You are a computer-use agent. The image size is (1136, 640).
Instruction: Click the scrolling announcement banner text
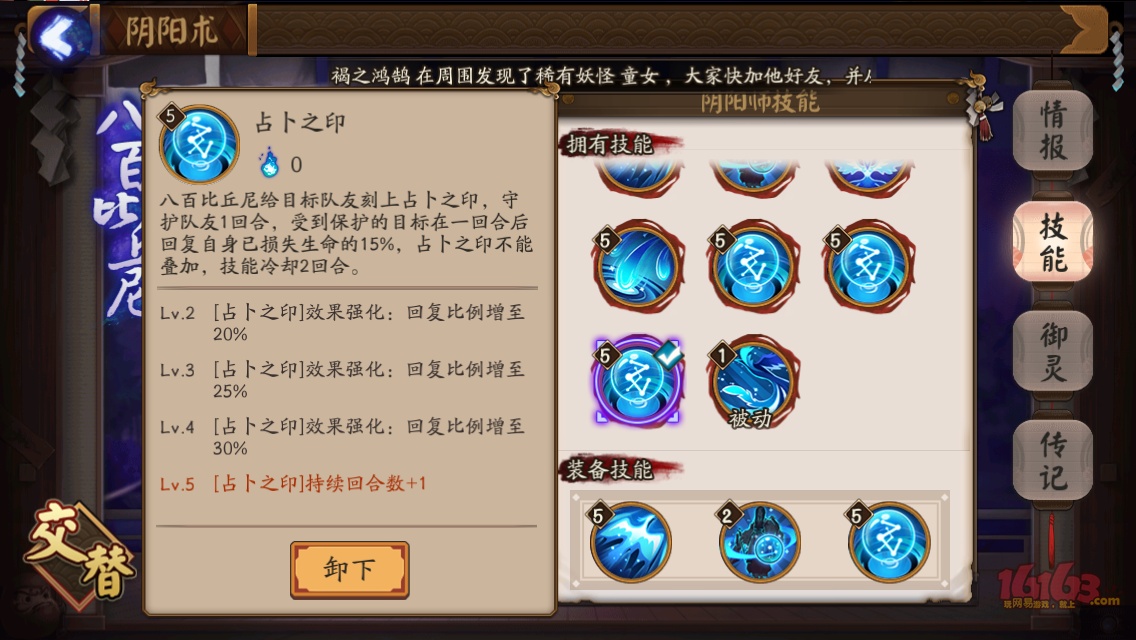point(601,75)
